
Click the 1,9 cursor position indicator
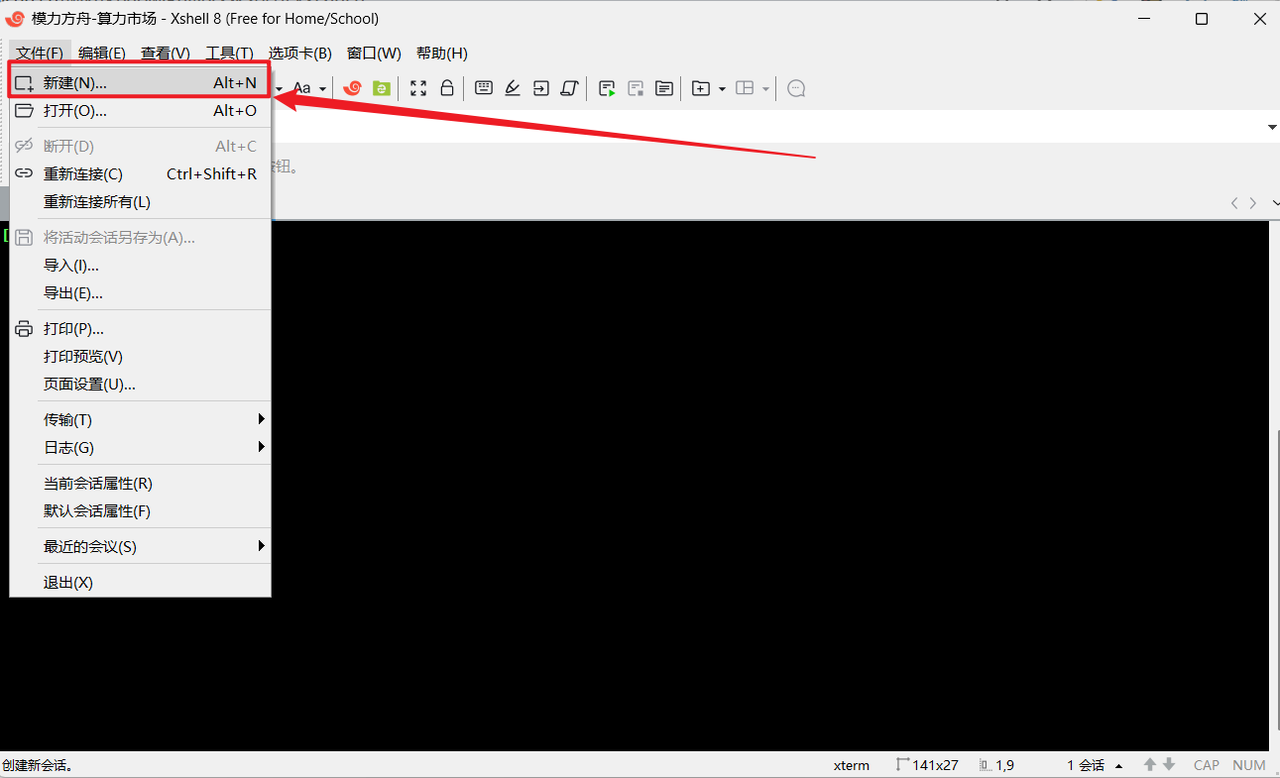pyautogui.click(x=996, y=765)
